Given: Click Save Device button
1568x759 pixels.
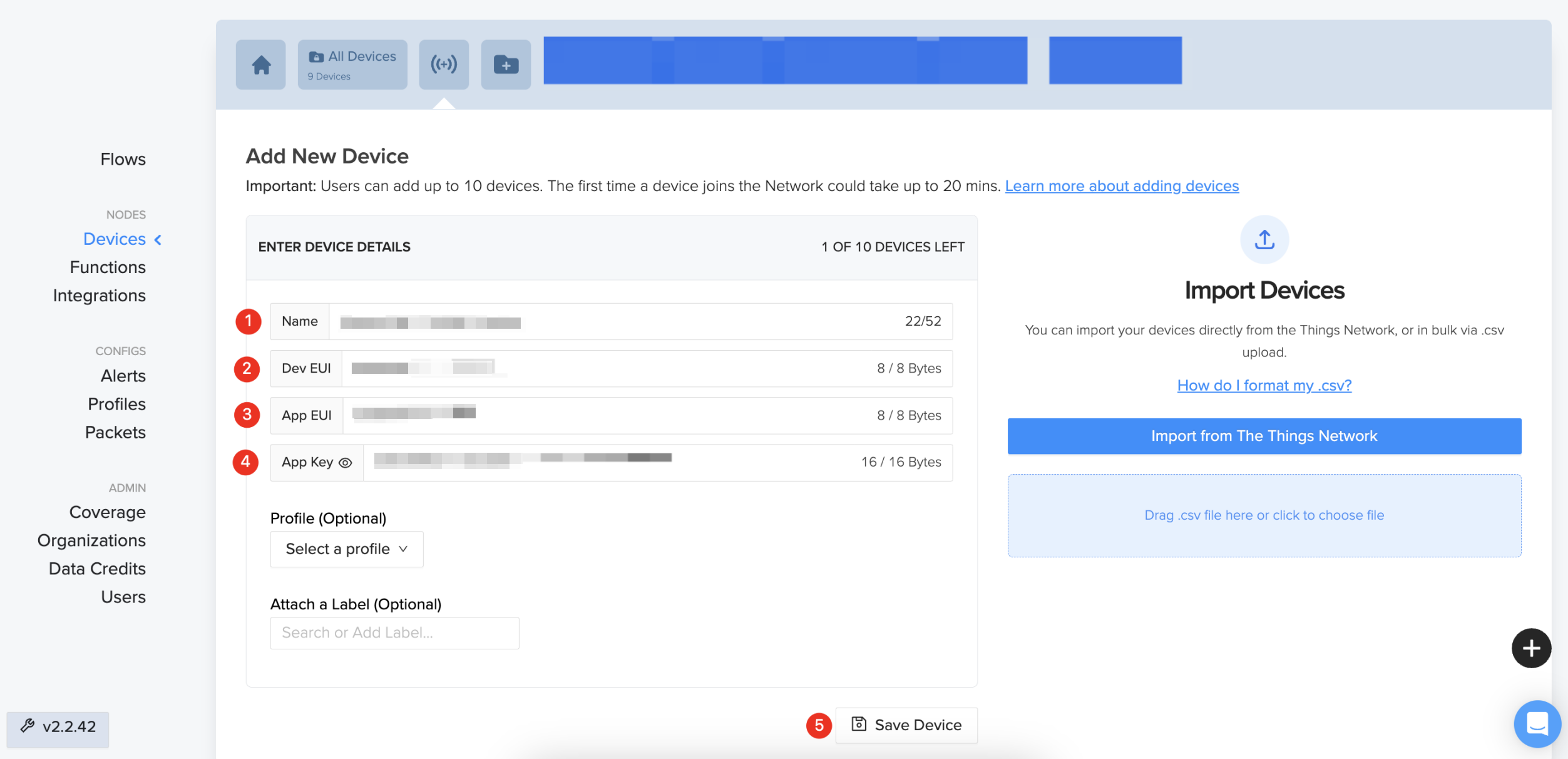Looking at the screenshot, I should click(906, 725).
